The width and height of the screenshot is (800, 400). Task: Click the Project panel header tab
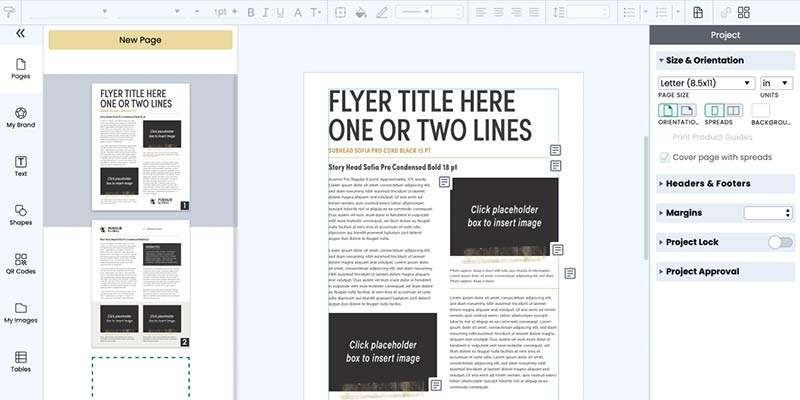pyautogui.click(x=724, y=35)
